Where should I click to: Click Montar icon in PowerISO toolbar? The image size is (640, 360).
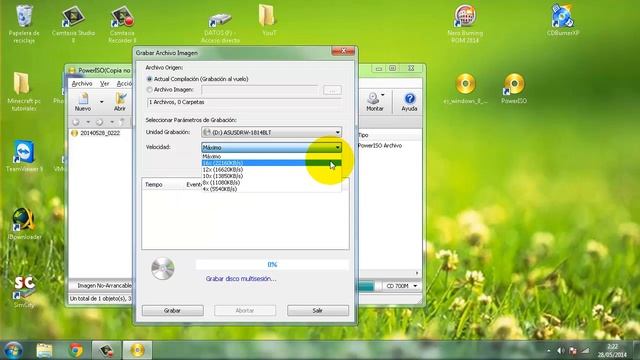coord(374,102)
